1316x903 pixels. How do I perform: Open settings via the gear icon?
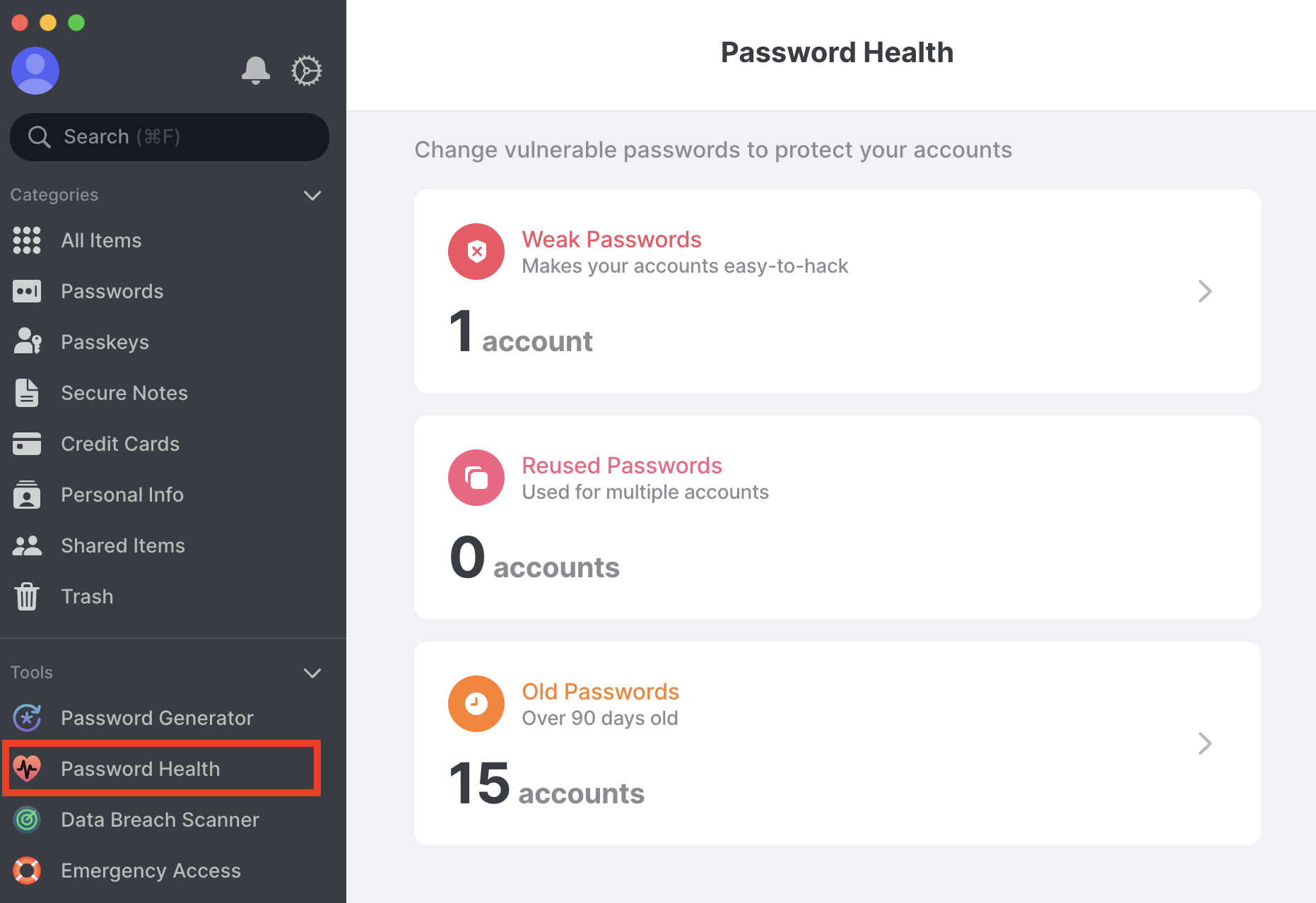pos(307,71)
